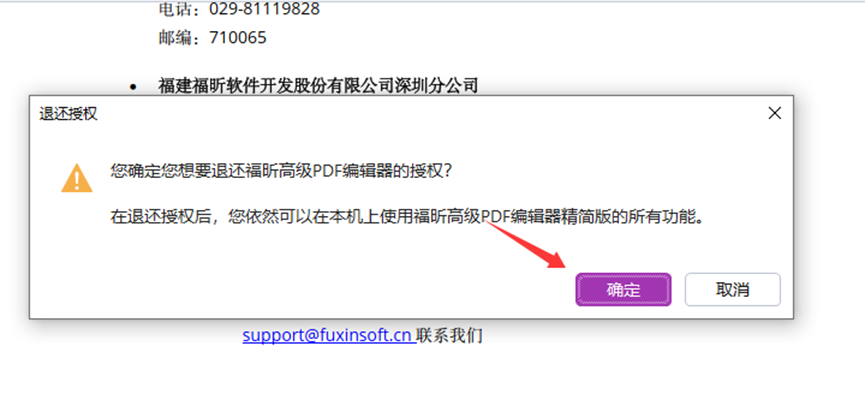This screenshot has height=400, width=865.
Task: Click the postal code 710065
Action: [x=238, y=38]
